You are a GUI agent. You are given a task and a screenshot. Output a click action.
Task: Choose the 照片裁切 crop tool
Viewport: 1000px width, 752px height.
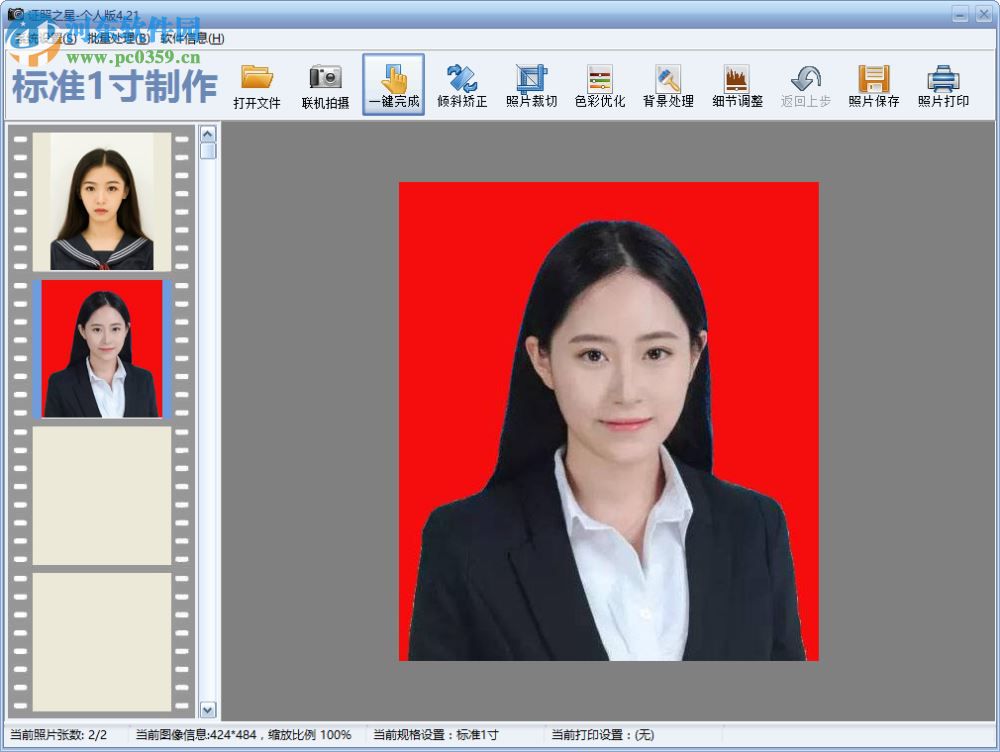pyautogui.click(x=531, y=85)
